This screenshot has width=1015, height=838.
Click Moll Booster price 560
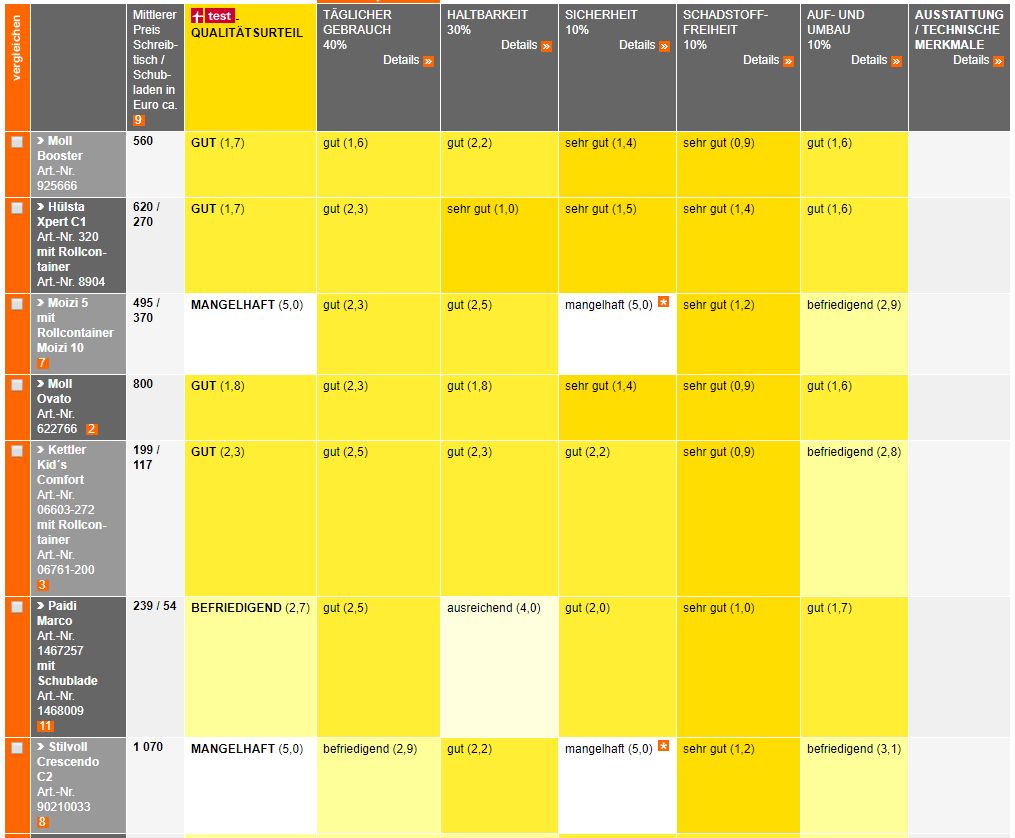(x=142, y=140)
